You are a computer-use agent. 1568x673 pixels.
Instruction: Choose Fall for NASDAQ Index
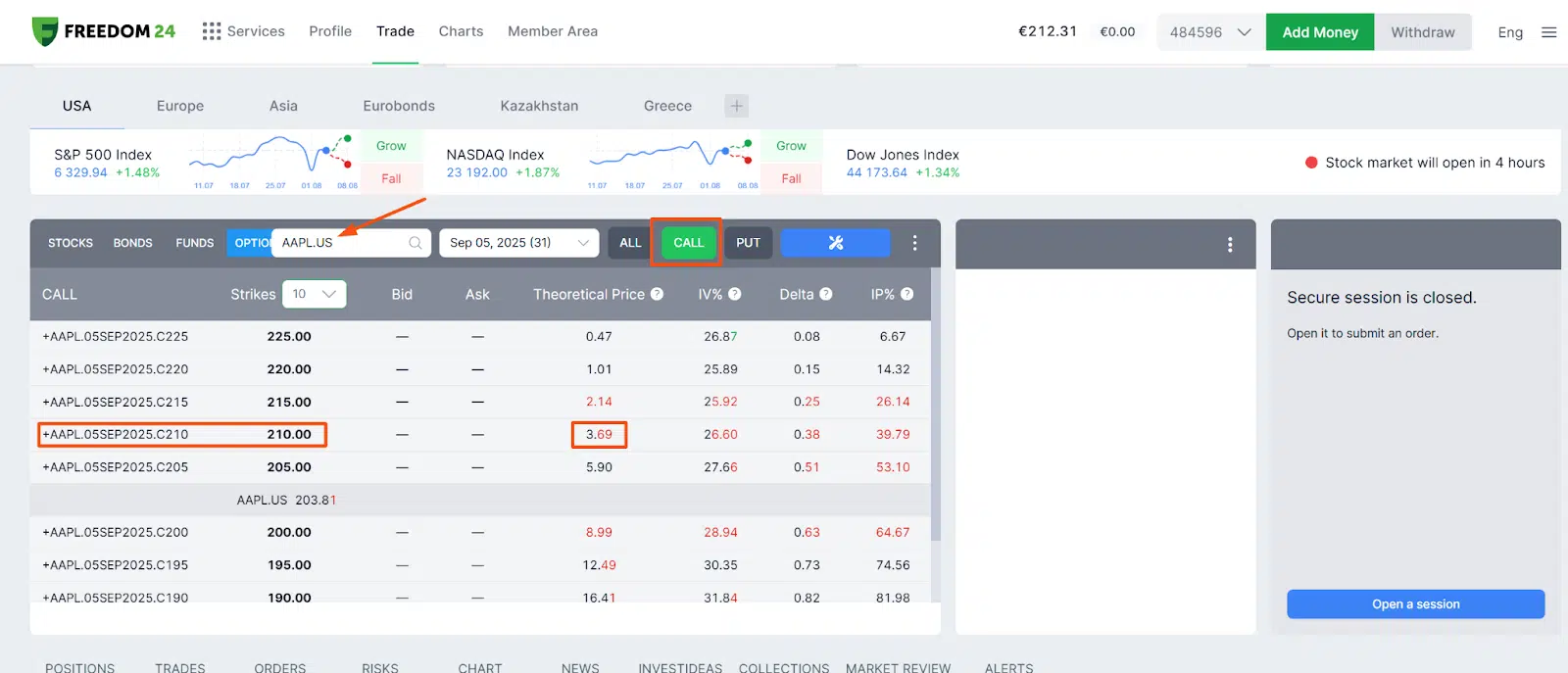791,178
